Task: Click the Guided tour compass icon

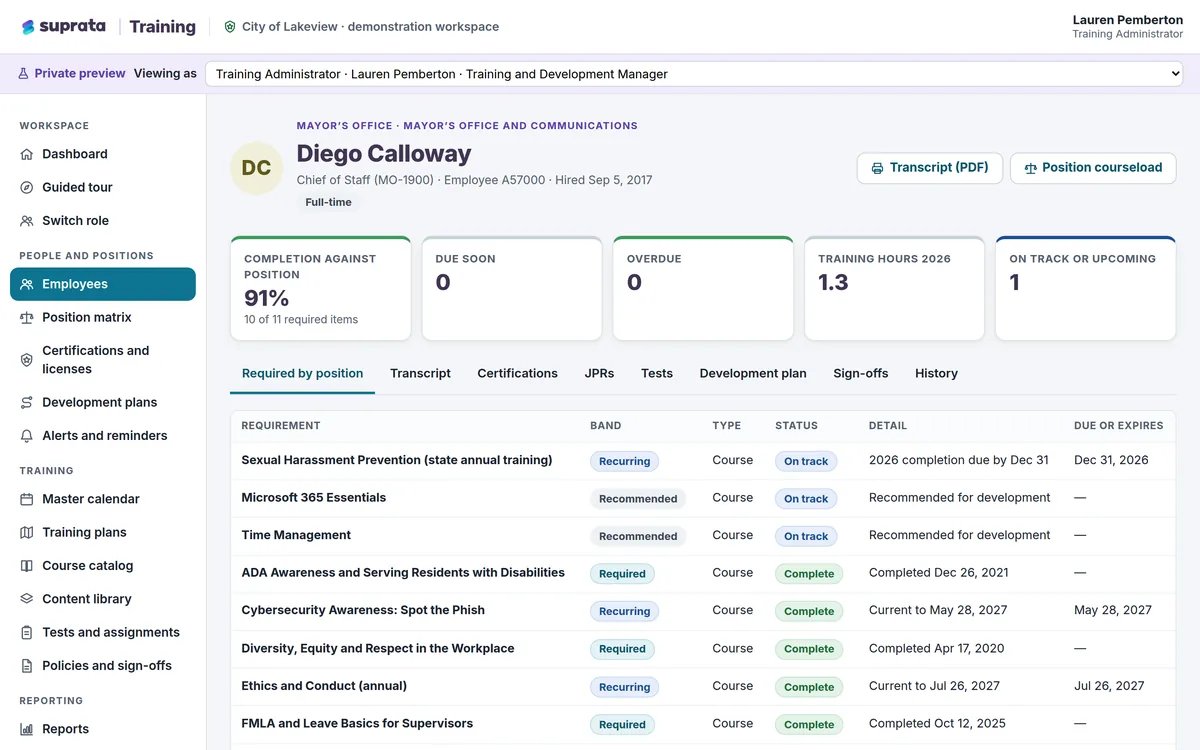Action: [27, 187]
